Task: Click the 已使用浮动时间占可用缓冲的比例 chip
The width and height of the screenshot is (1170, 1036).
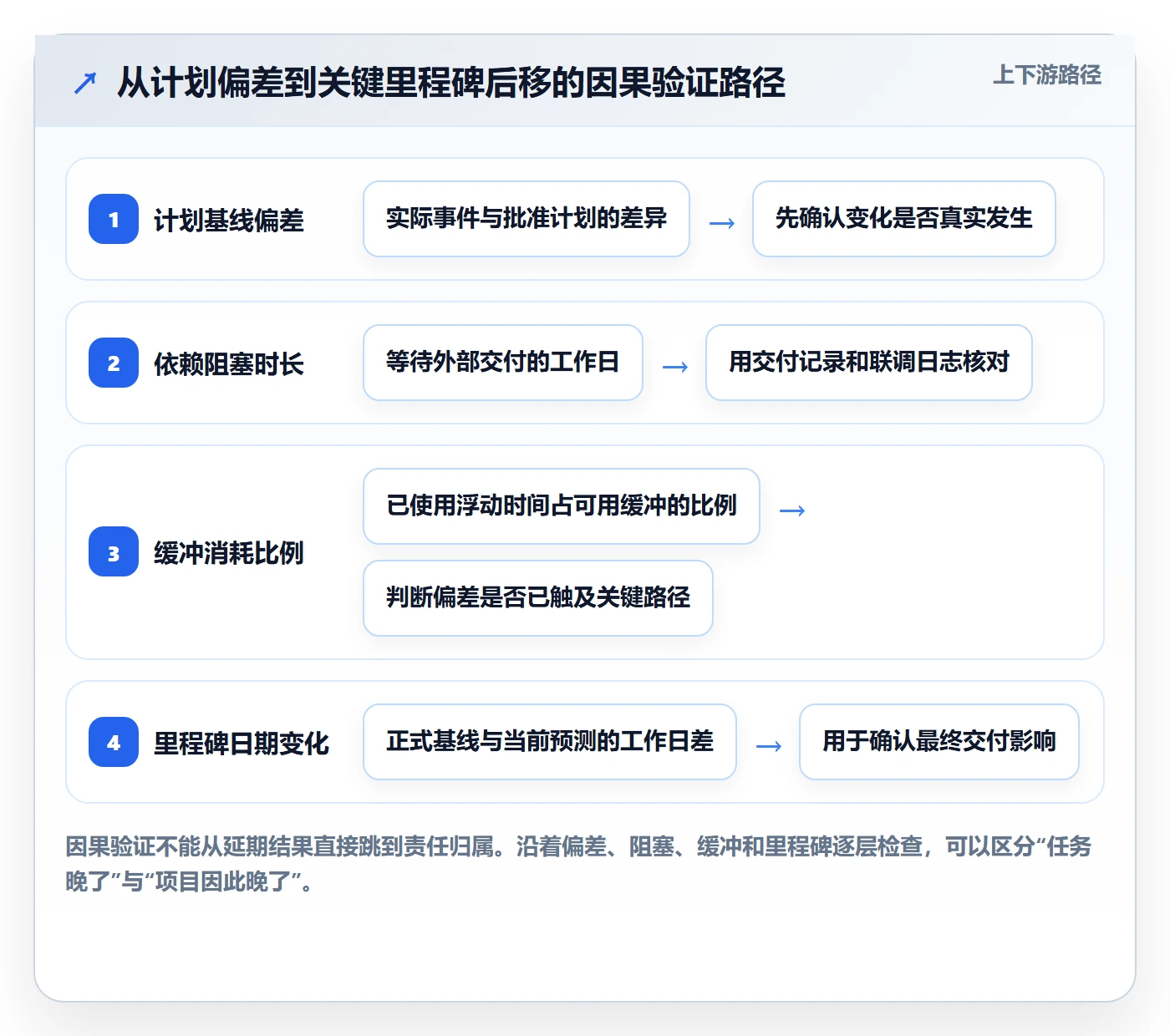Action: point(562,506)
